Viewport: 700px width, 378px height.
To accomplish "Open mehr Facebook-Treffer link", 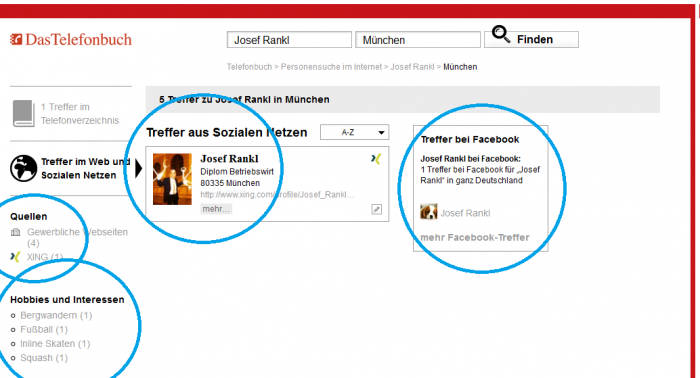I will (x=475, y=237).
